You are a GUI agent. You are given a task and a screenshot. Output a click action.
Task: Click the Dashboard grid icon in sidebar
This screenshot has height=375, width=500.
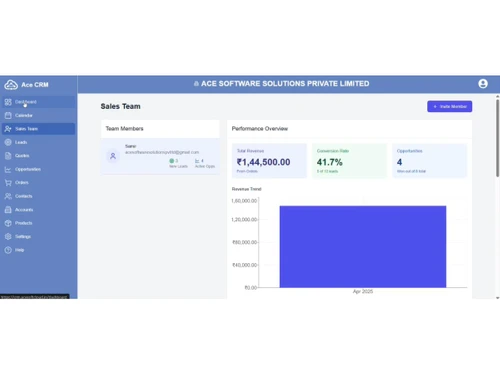(8, 102)
